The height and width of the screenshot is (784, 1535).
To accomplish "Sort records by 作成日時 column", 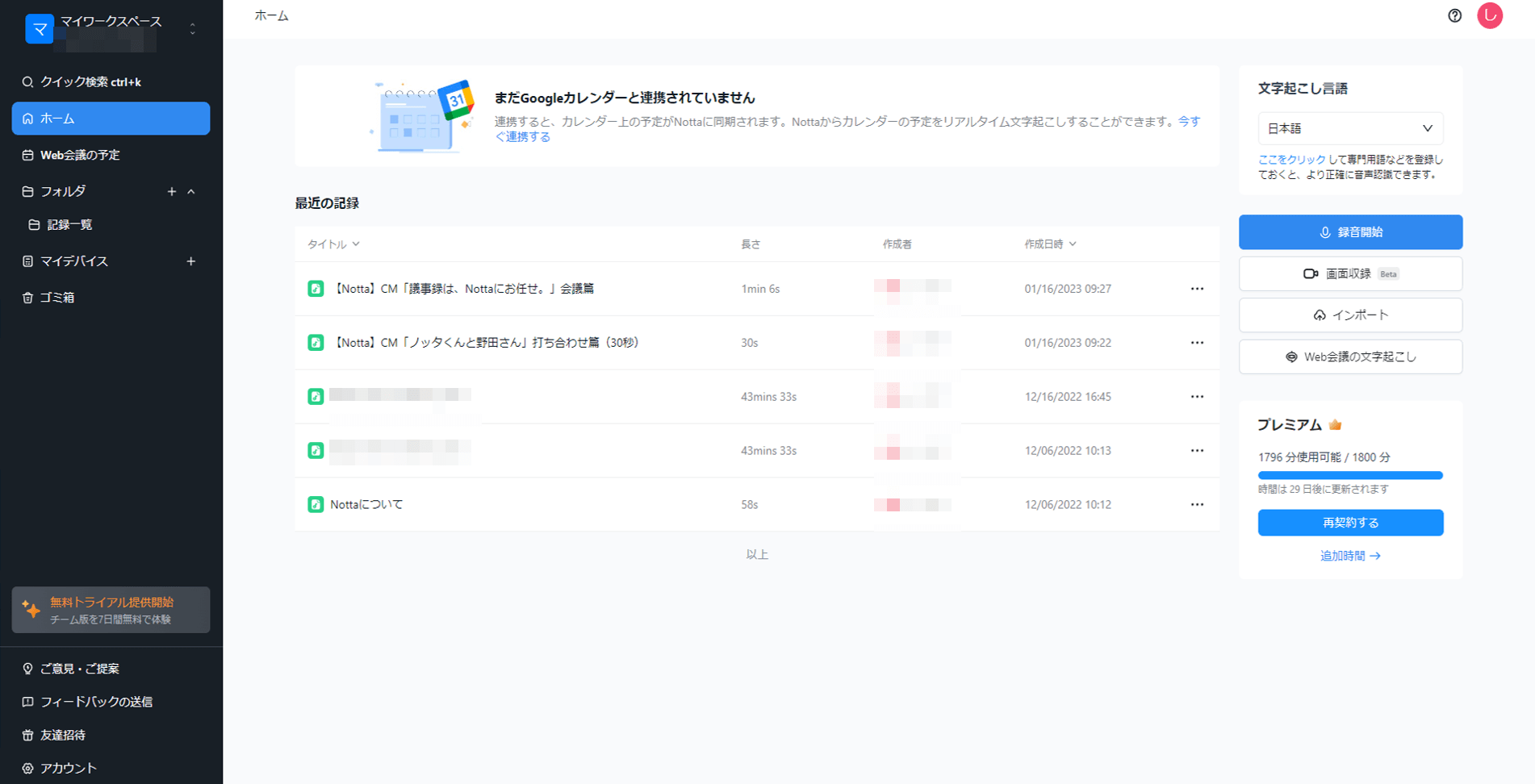I will pos(1050,244).
